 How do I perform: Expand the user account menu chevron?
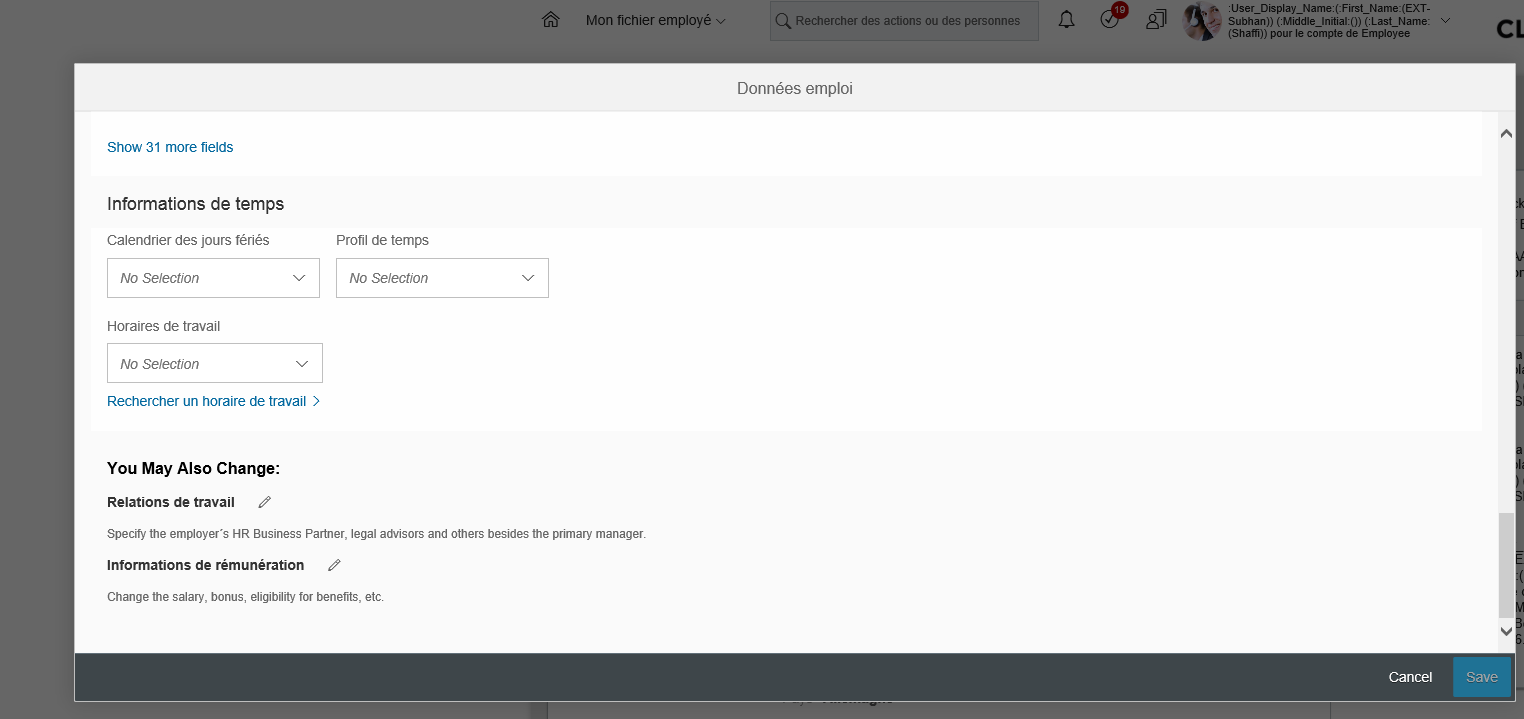click(1445, 20)
